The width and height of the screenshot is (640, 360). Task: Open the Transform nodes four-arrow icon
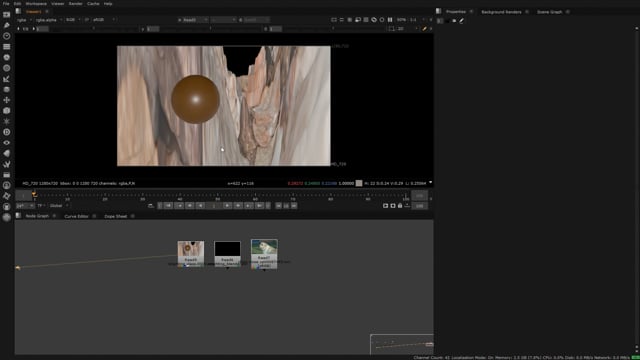[7, 100]
